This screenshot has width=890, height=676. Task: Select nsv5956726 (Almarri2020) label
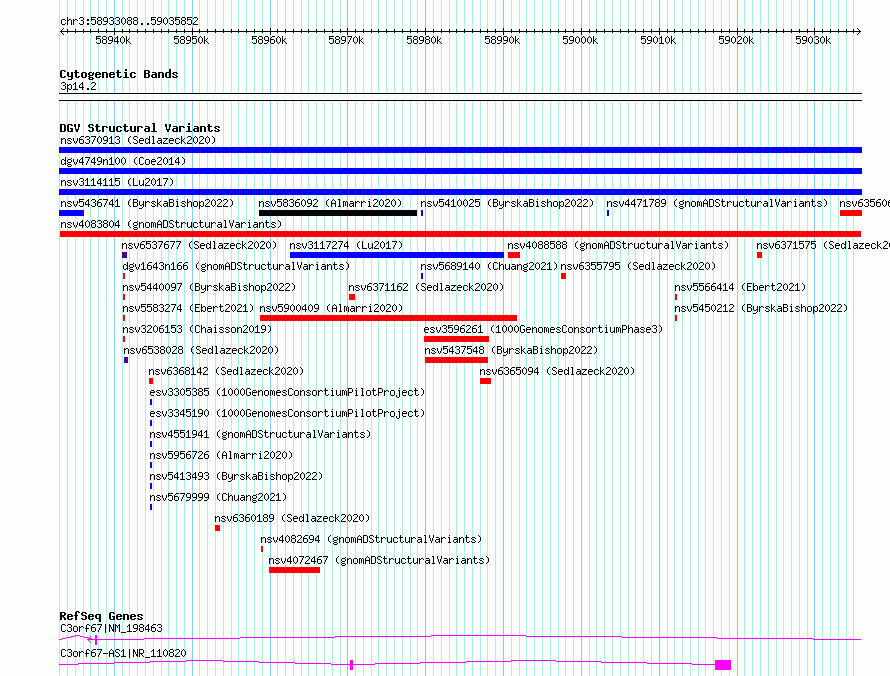(x=221, y=455)
